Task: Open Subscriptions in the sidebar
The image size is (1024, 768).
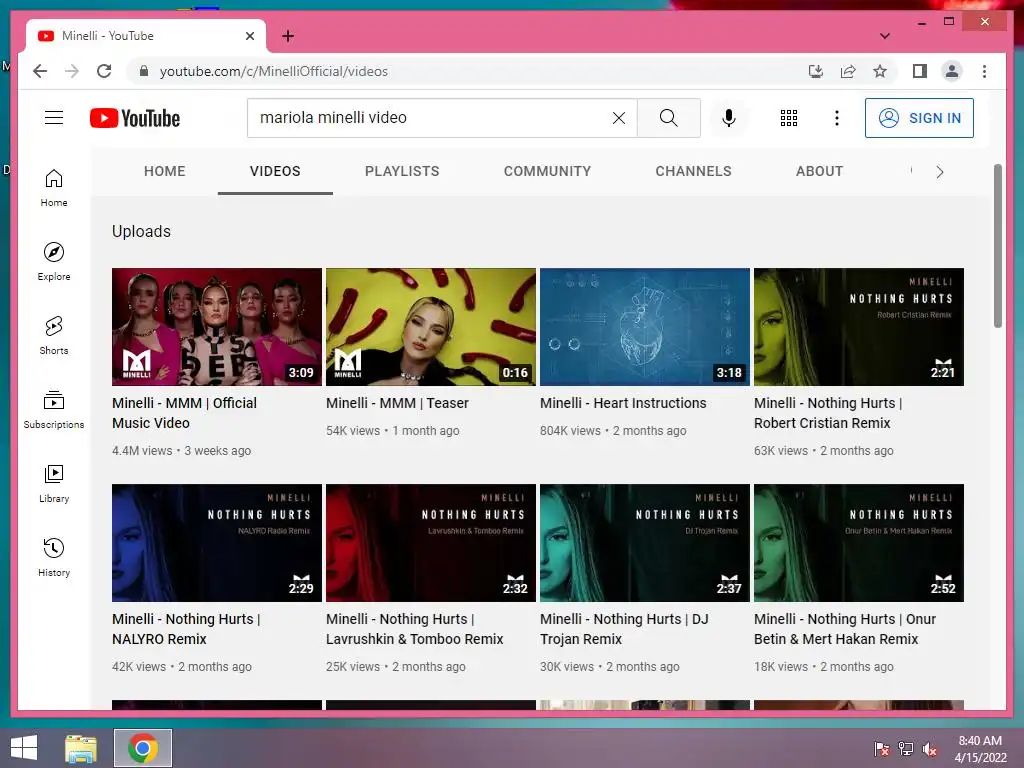Action: pyautogui.click(x=54, y=409)
